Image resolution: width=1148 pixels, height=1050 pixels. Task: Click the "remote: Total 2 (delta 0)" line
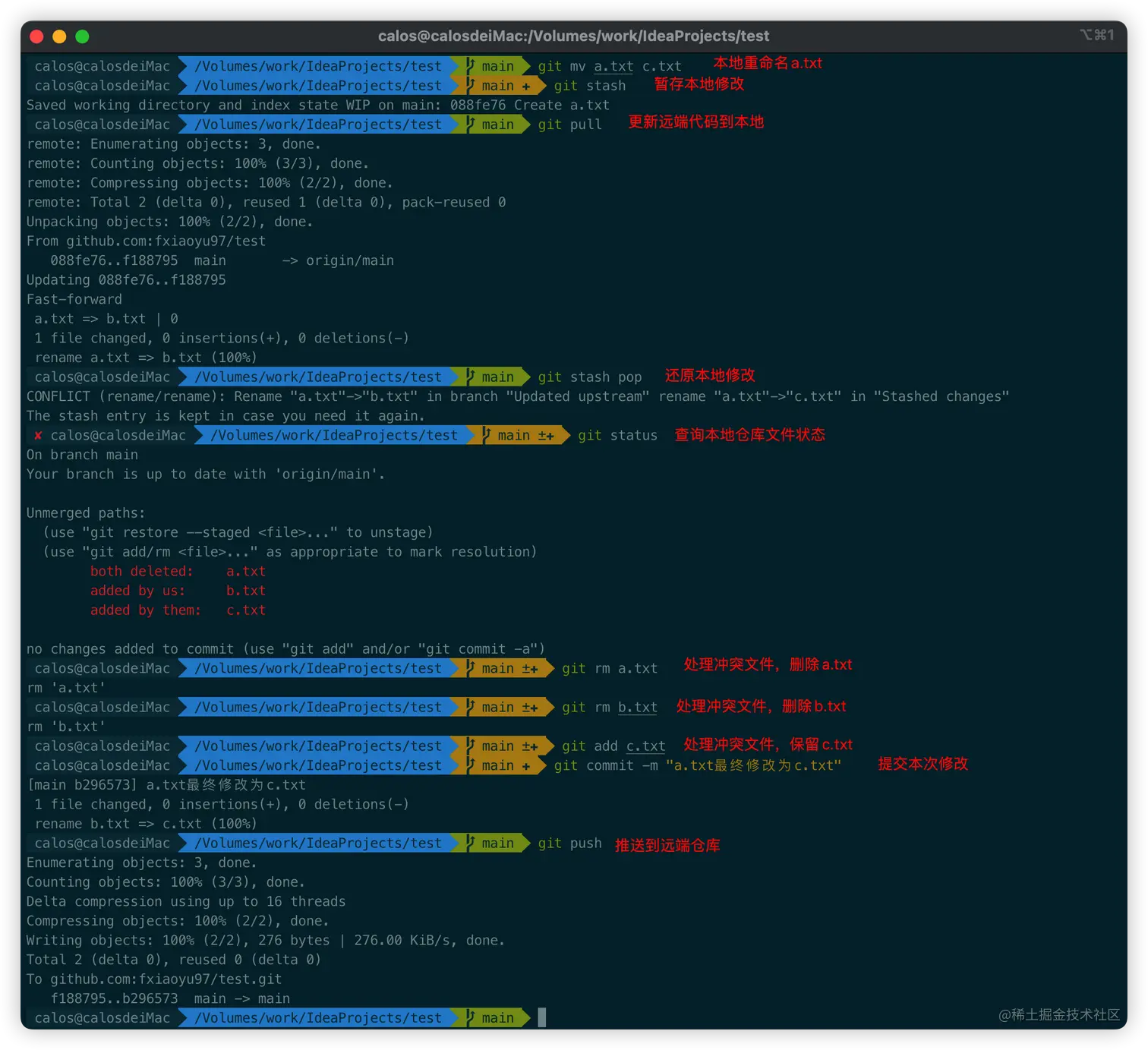point(266,203)
